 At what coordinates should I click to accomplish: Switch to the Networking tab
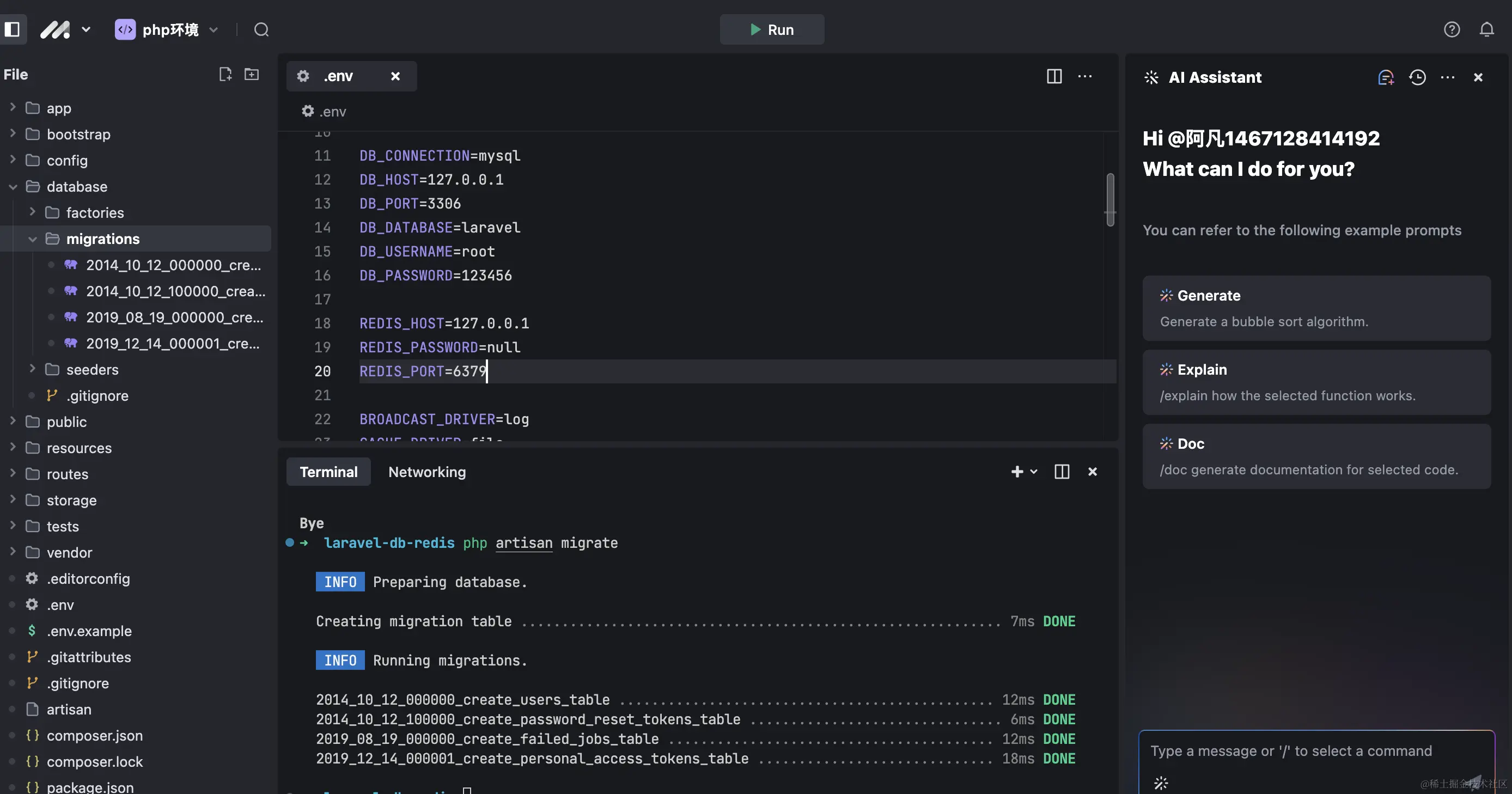426,471
